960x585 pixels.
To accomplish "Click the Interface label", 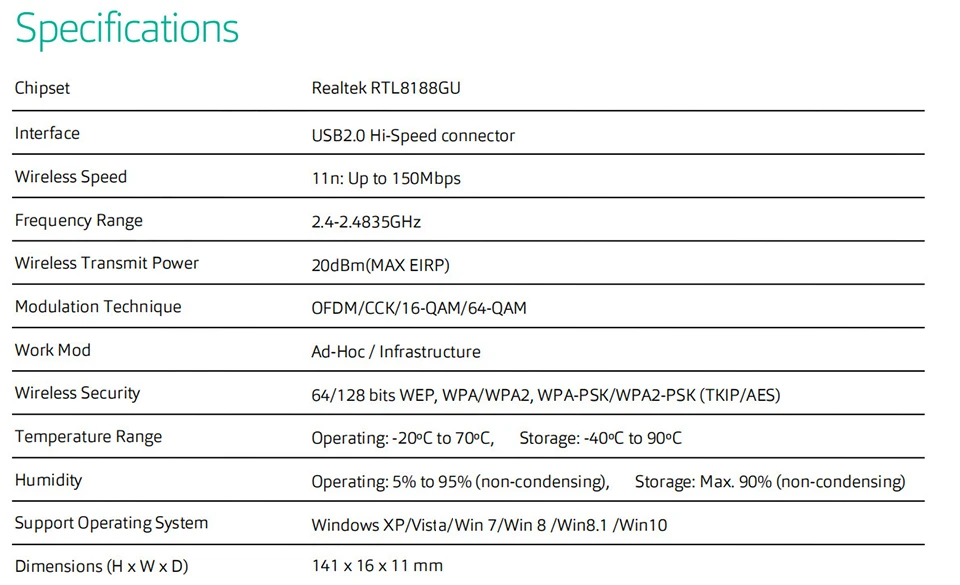I will (x=47, y=133).
